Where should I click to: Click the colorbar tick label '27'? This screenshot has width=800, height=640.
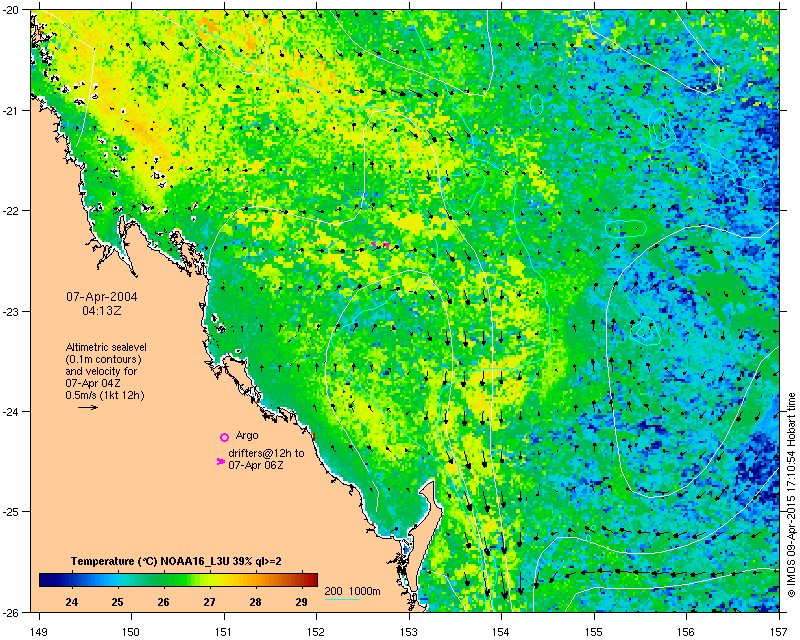point(209,602)
